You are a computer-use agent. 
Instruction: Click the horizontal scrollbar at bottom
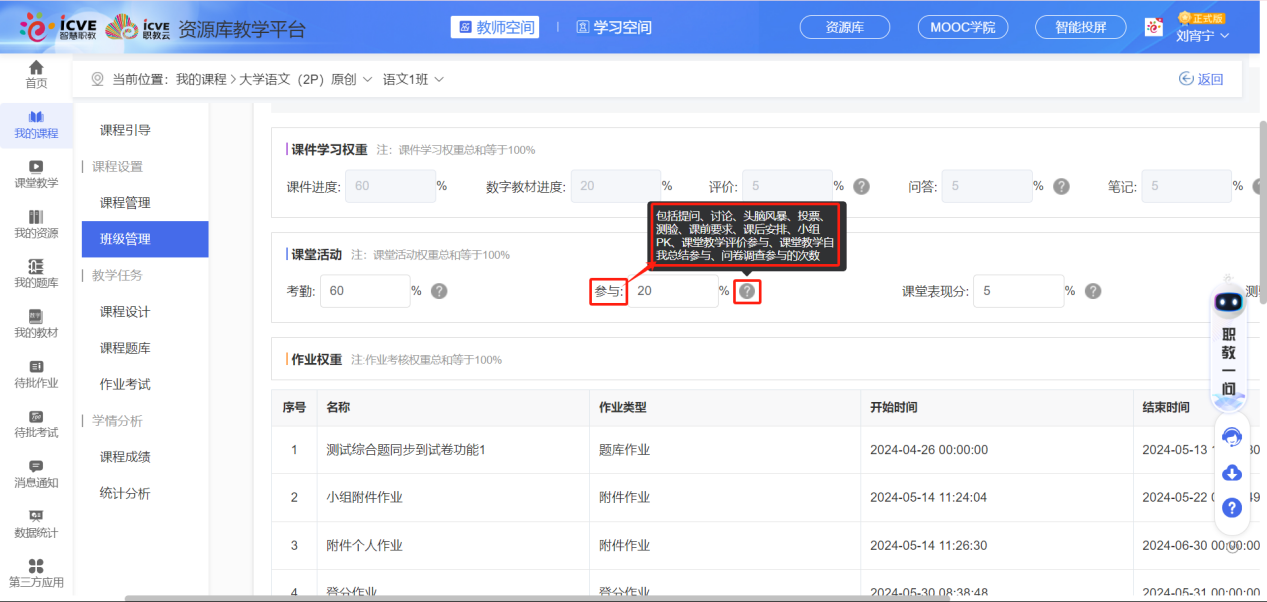(540, 598)
